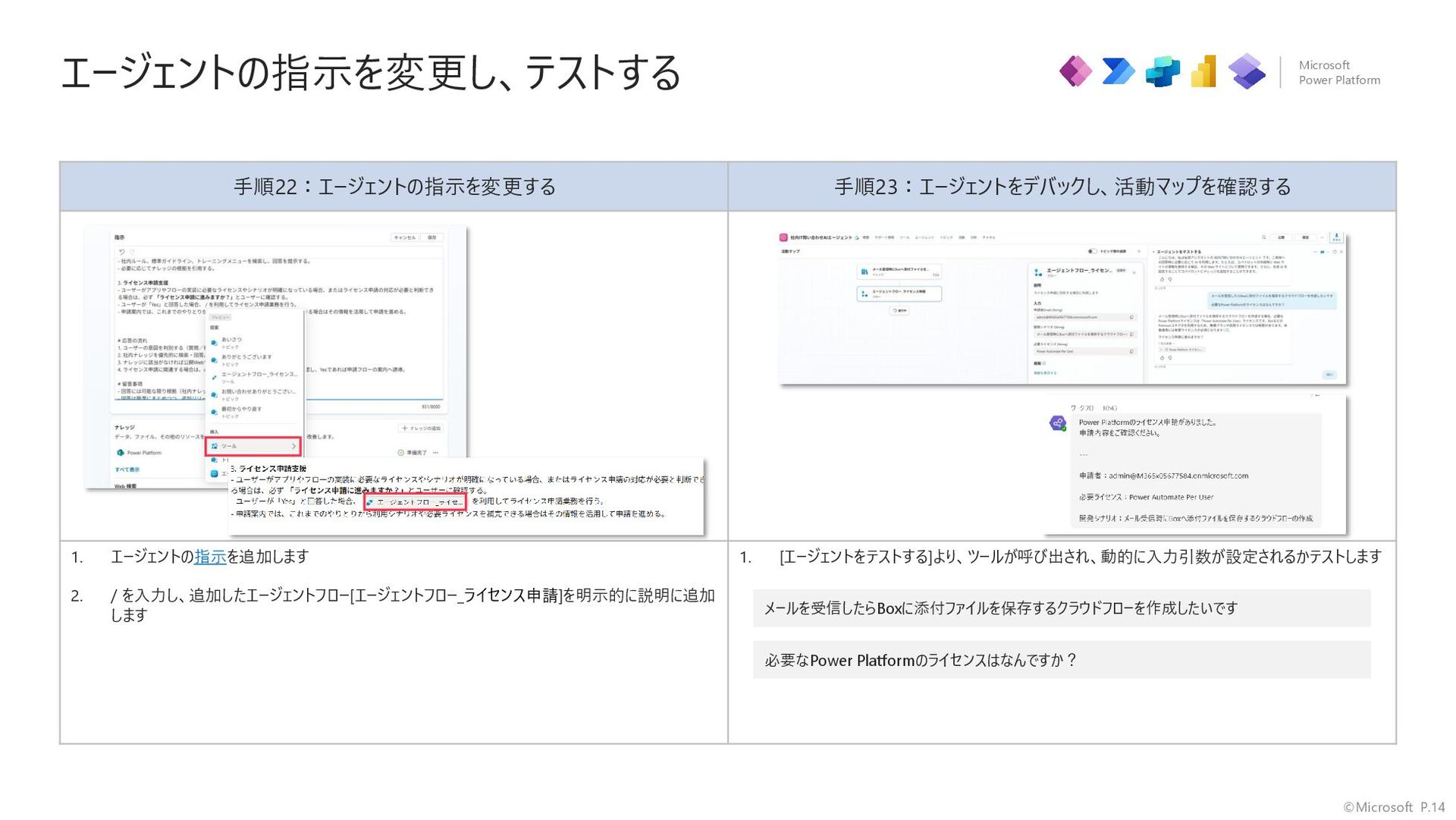Toggle the topic tracking switch in activity map
The width and height of the screenshot is (1456, 820).
click(x=1092, y=251)
